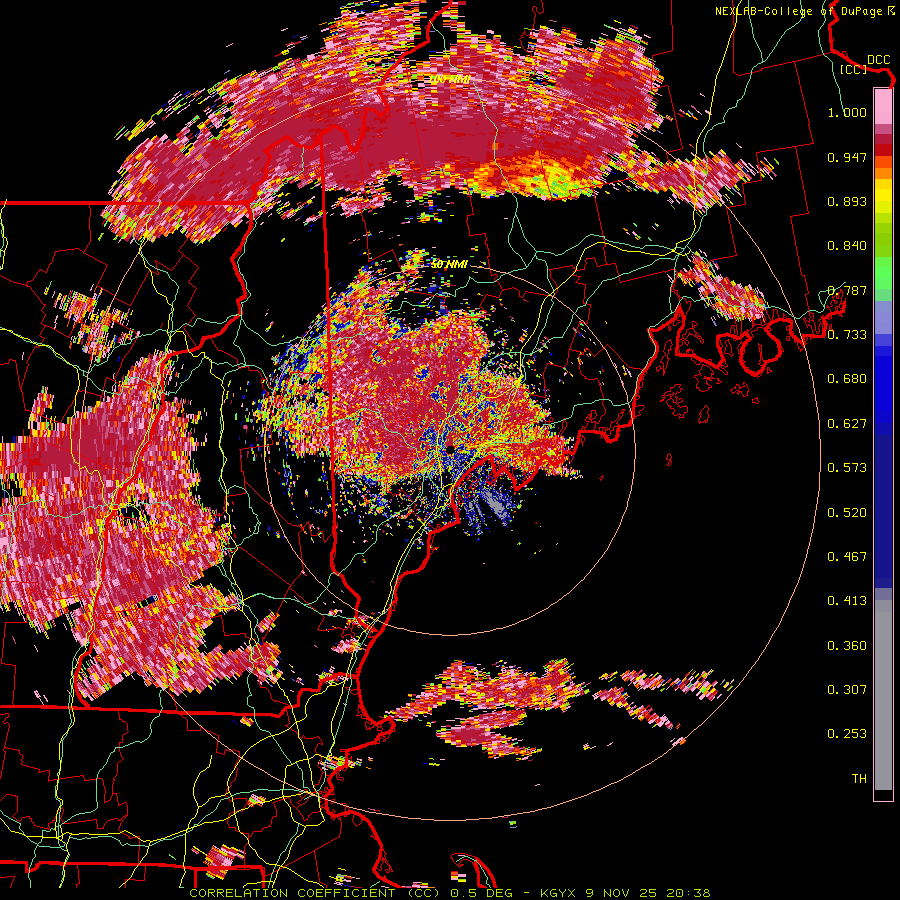Screen dimensions: 900x900
Task: Click the [CC] label above the color bar
Action: 854,69
